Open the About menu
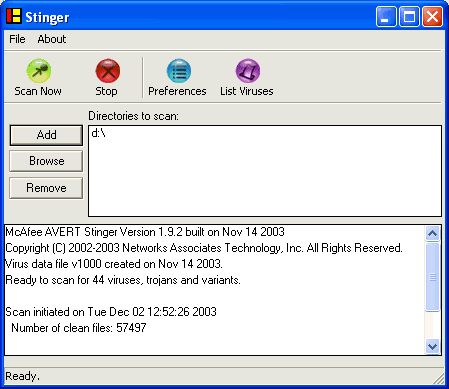The image size is (449, 389). point(52,39)
